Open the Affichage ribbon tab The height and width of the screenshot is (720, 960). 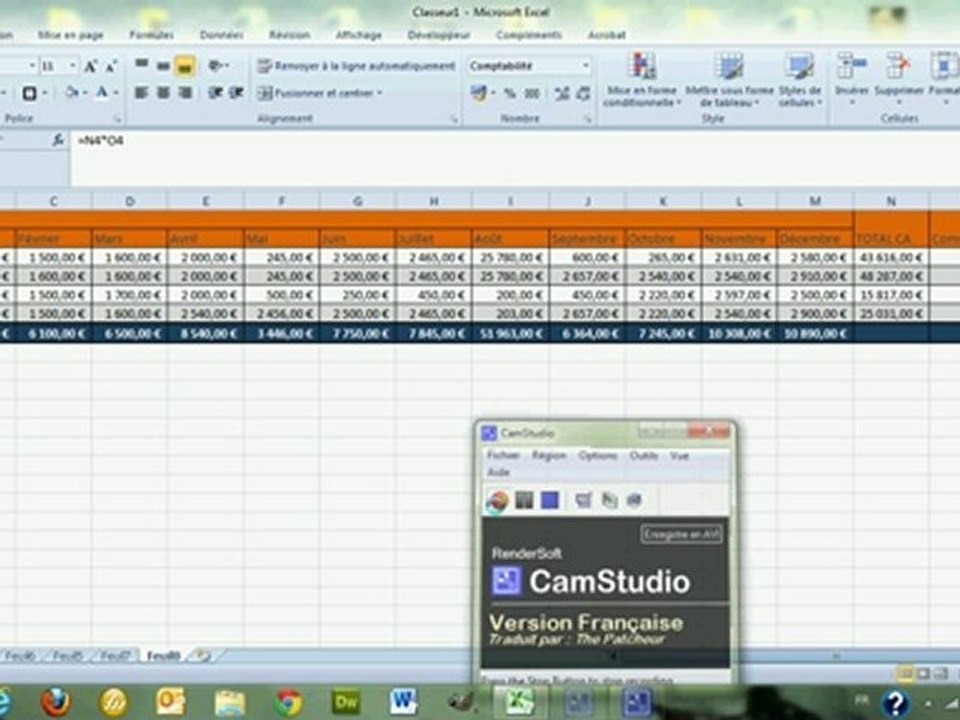358,35
